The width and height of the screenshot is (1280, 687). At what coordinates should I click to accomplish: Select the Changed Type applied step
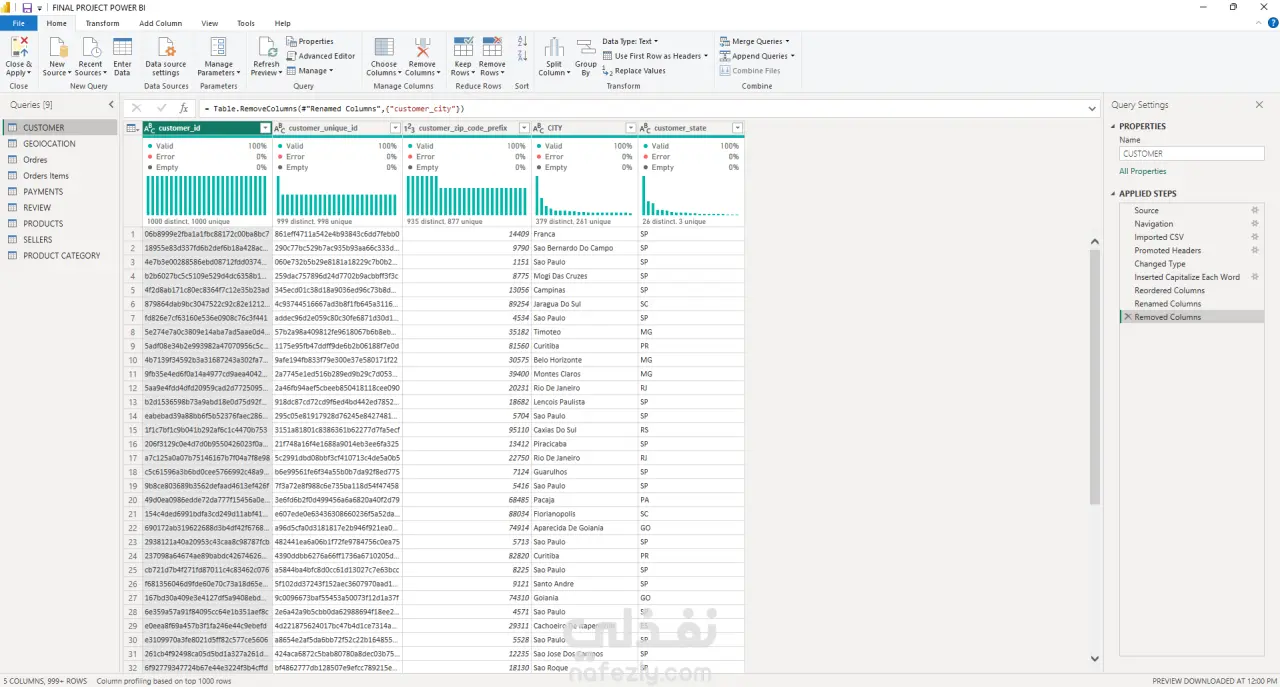point(1190,264)
